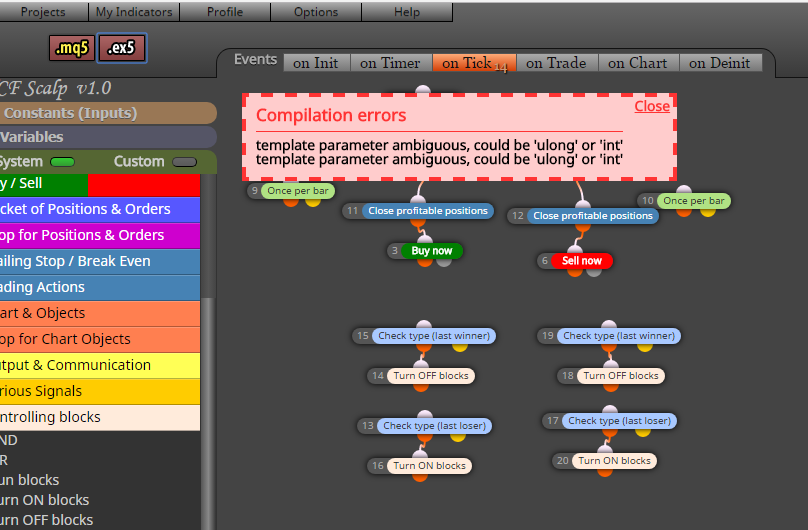Open the Options menu
This screenshot has height=530, width=808.
(x=316, y=12)
